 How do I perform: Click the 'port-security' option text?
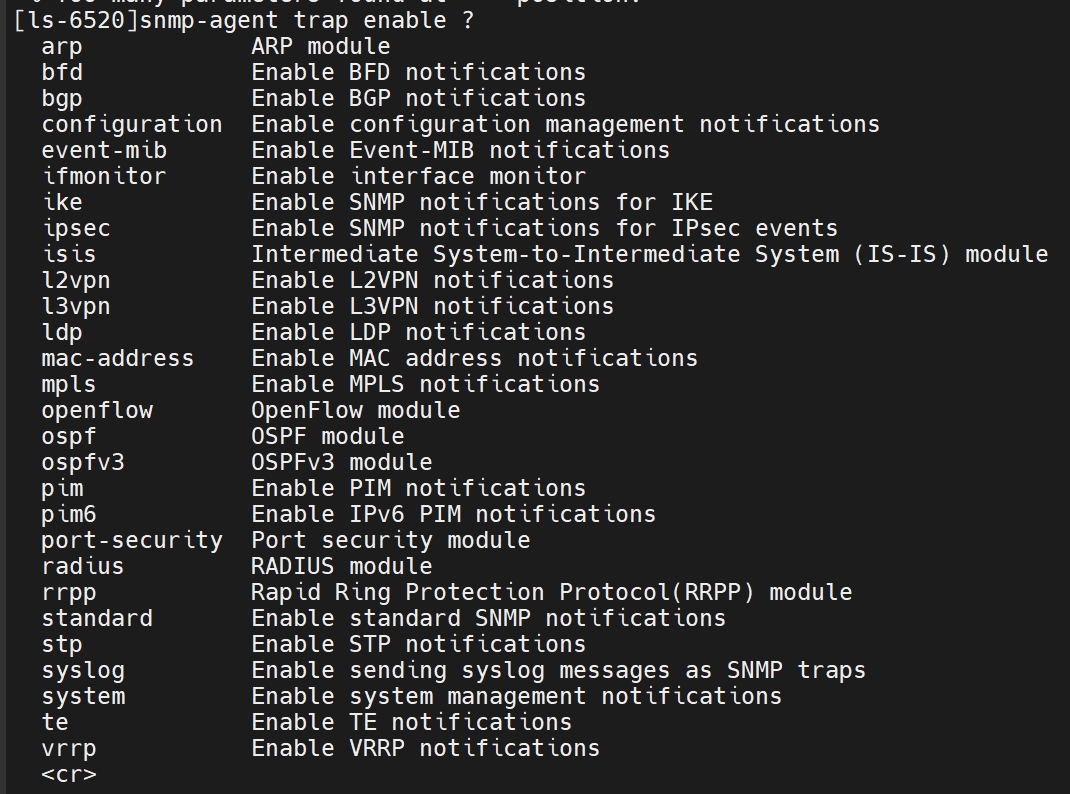pyautogui.click(x=132, y=541)
